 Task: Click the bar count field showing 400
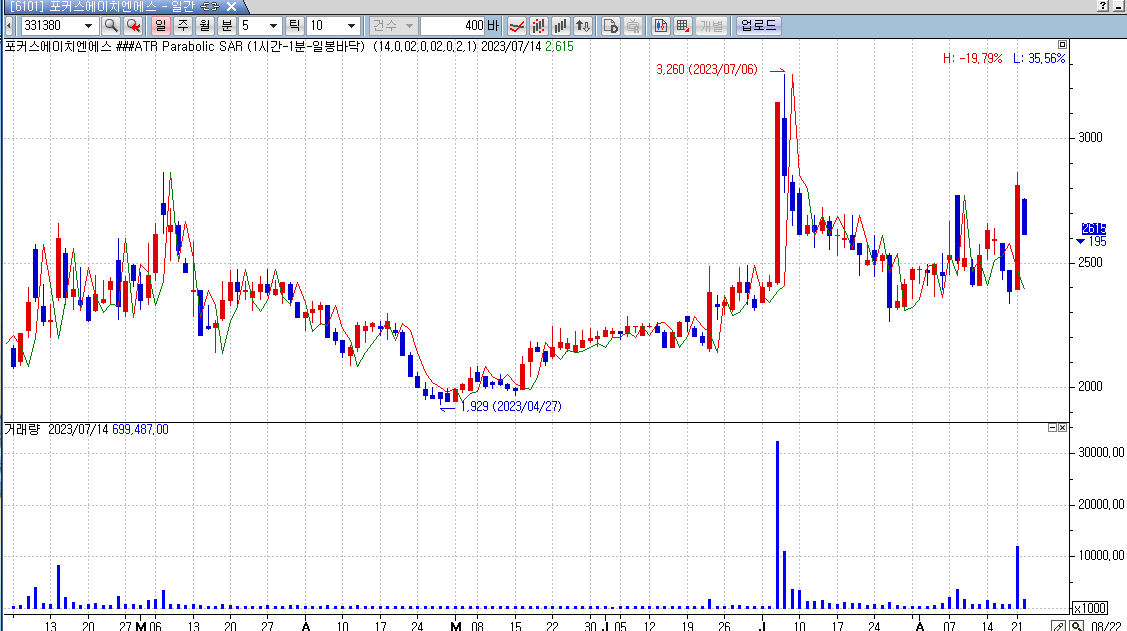[453, 25]
